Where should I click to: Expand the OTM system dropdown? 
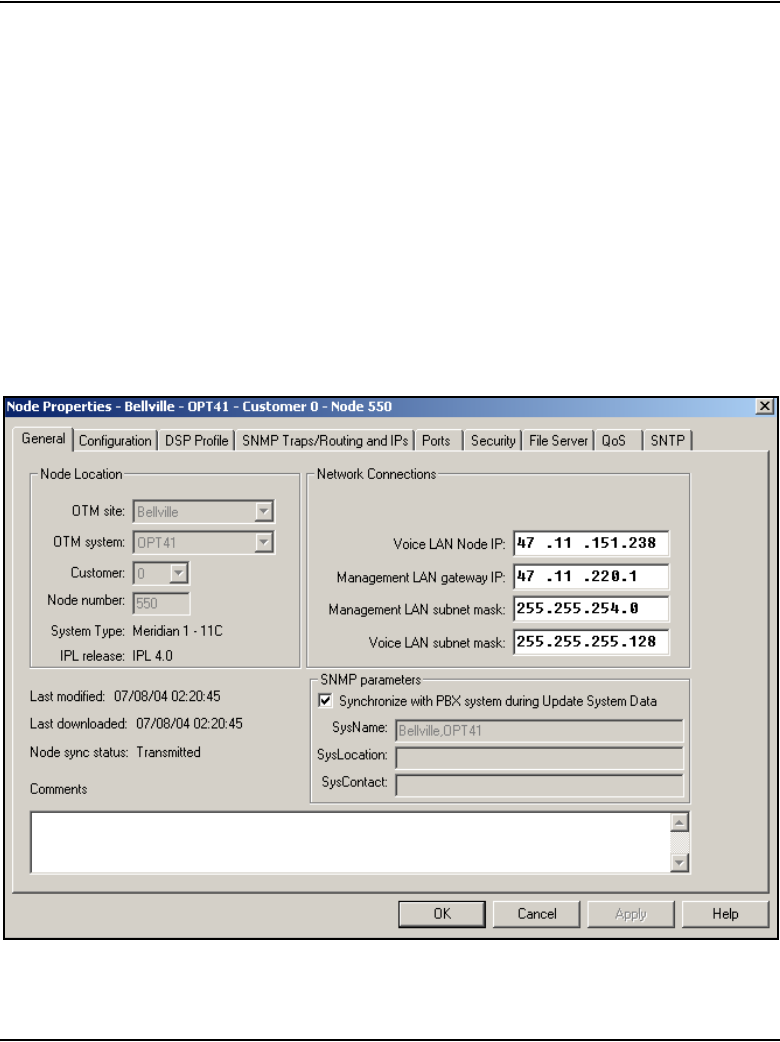264,543
